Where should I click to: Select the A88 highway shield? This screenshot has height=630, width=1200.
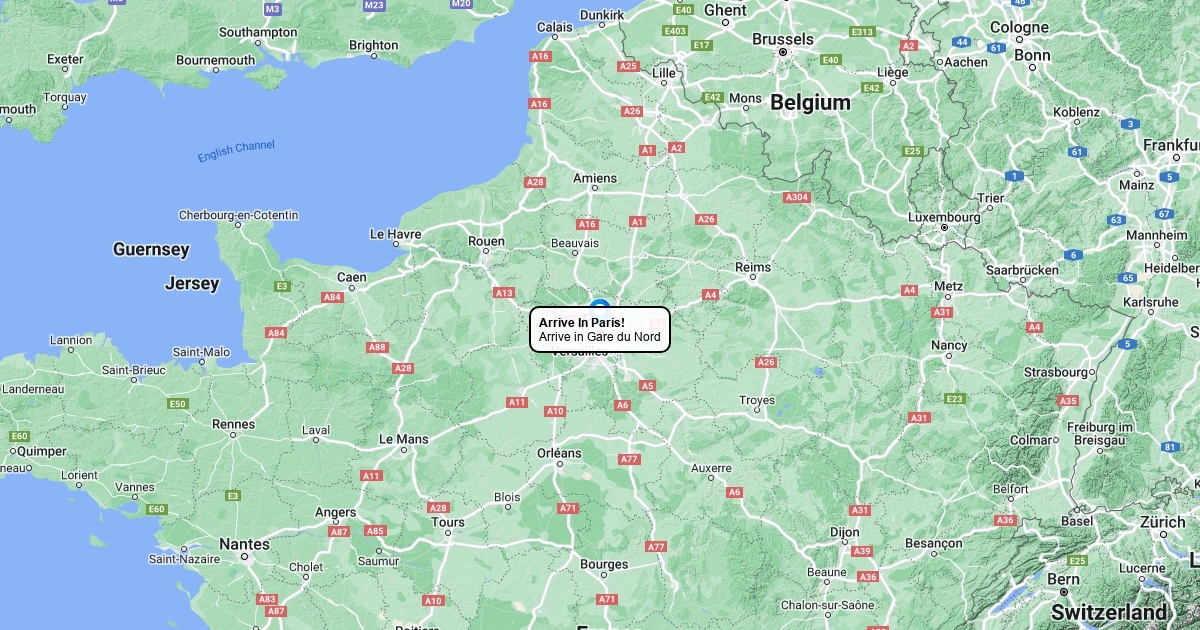pyautogui.click(x=377, y=347)
